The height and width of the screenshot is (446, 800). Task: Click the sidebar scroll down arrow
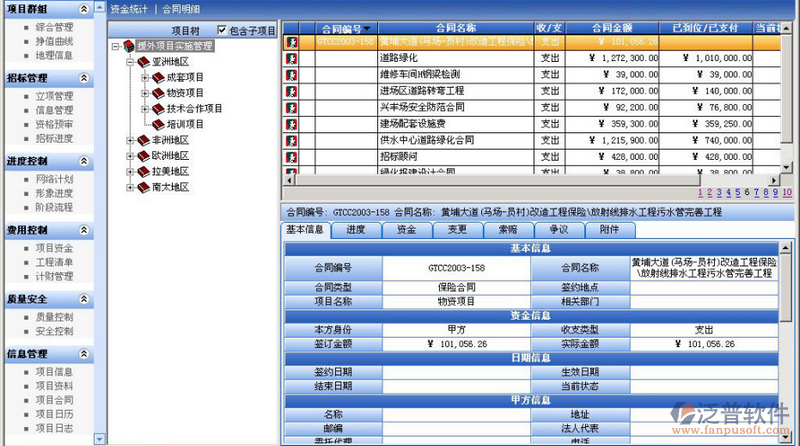coord(99,439)
